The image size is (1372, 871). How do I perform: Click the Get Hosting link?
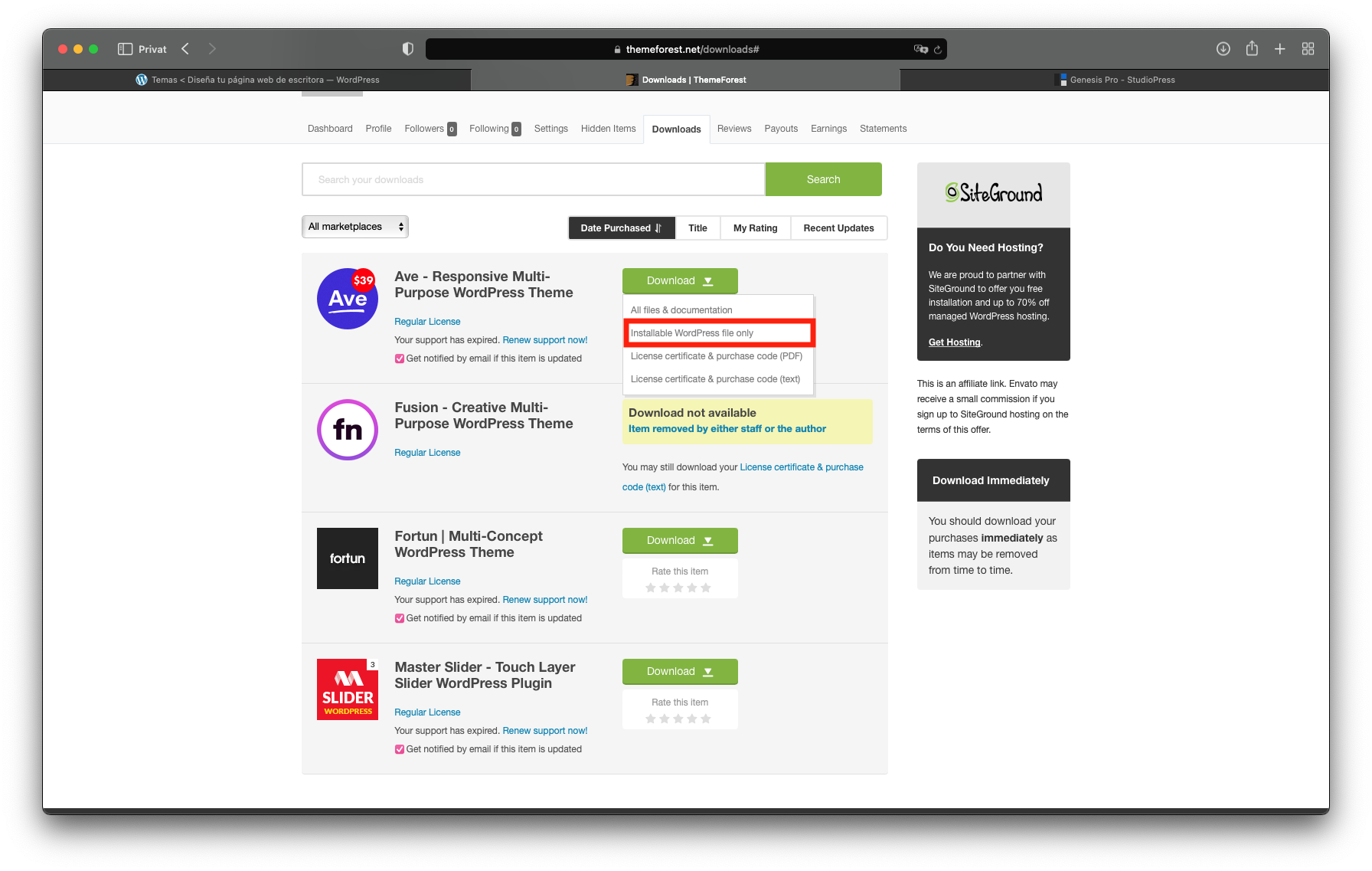(954, 342)
